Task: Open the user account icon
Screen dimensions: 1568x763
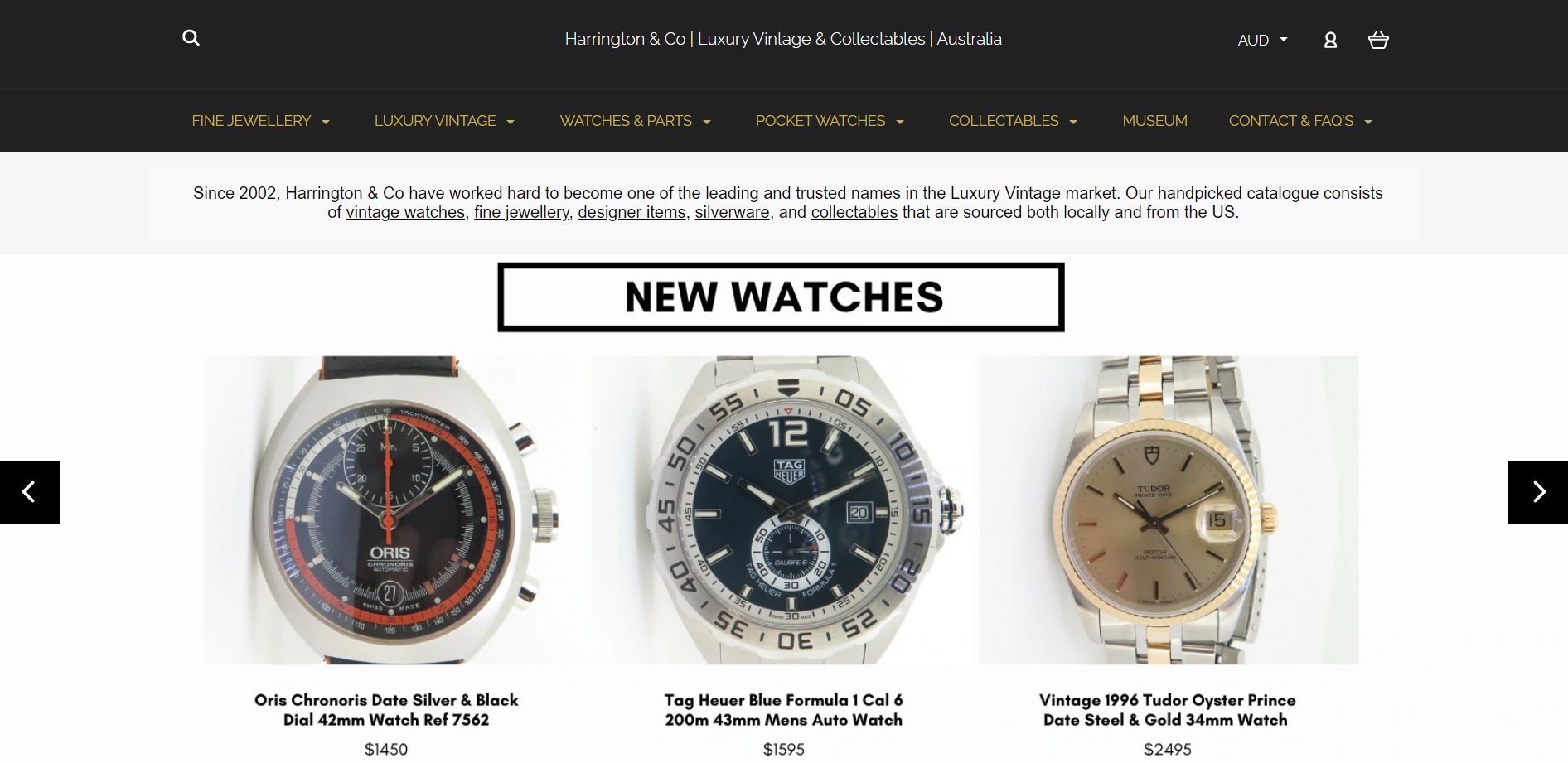Action: click(1330, 40)
